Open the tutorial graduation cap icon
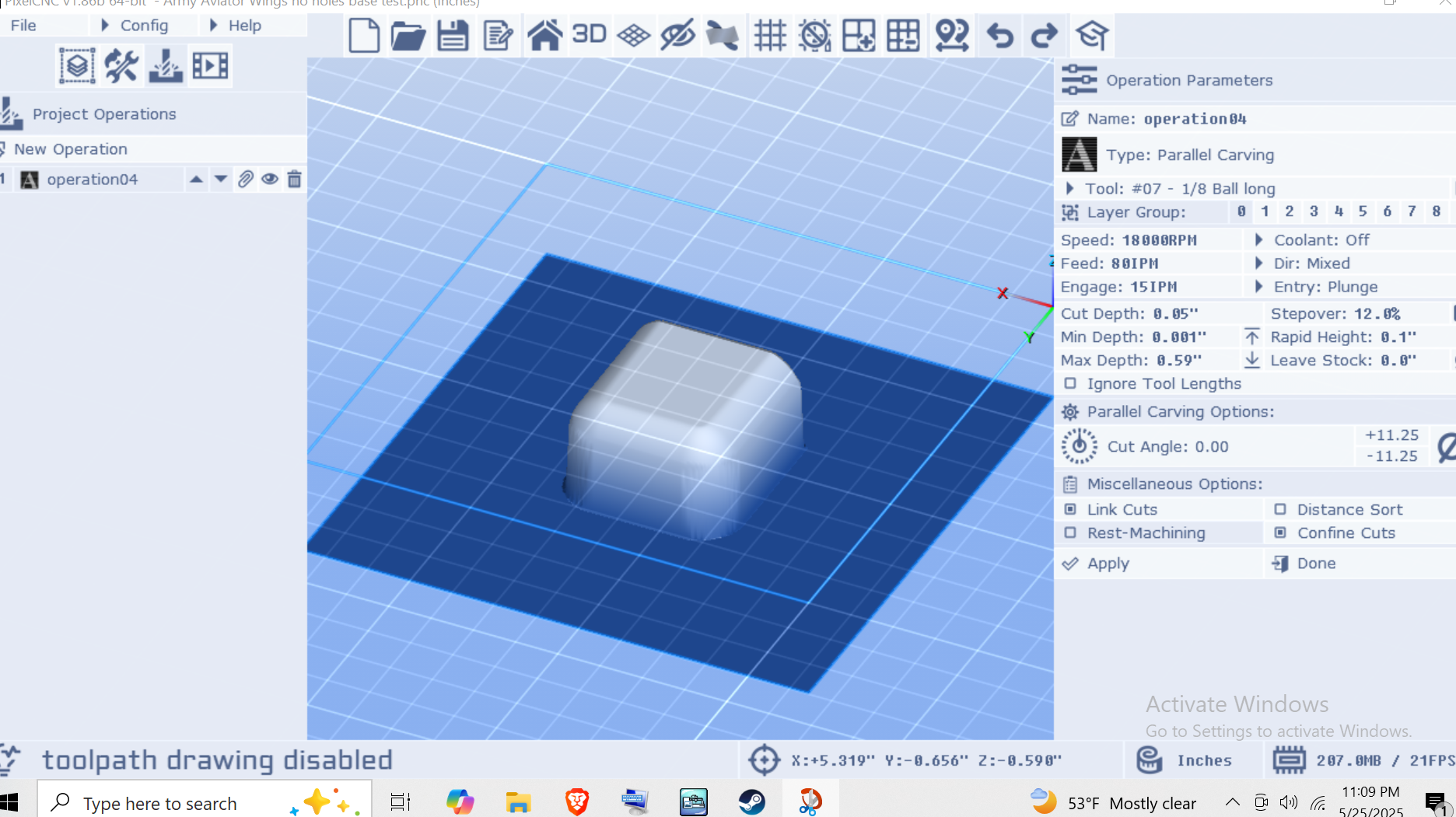This screenshot has height=817, width=1456. pos(1091,36)
